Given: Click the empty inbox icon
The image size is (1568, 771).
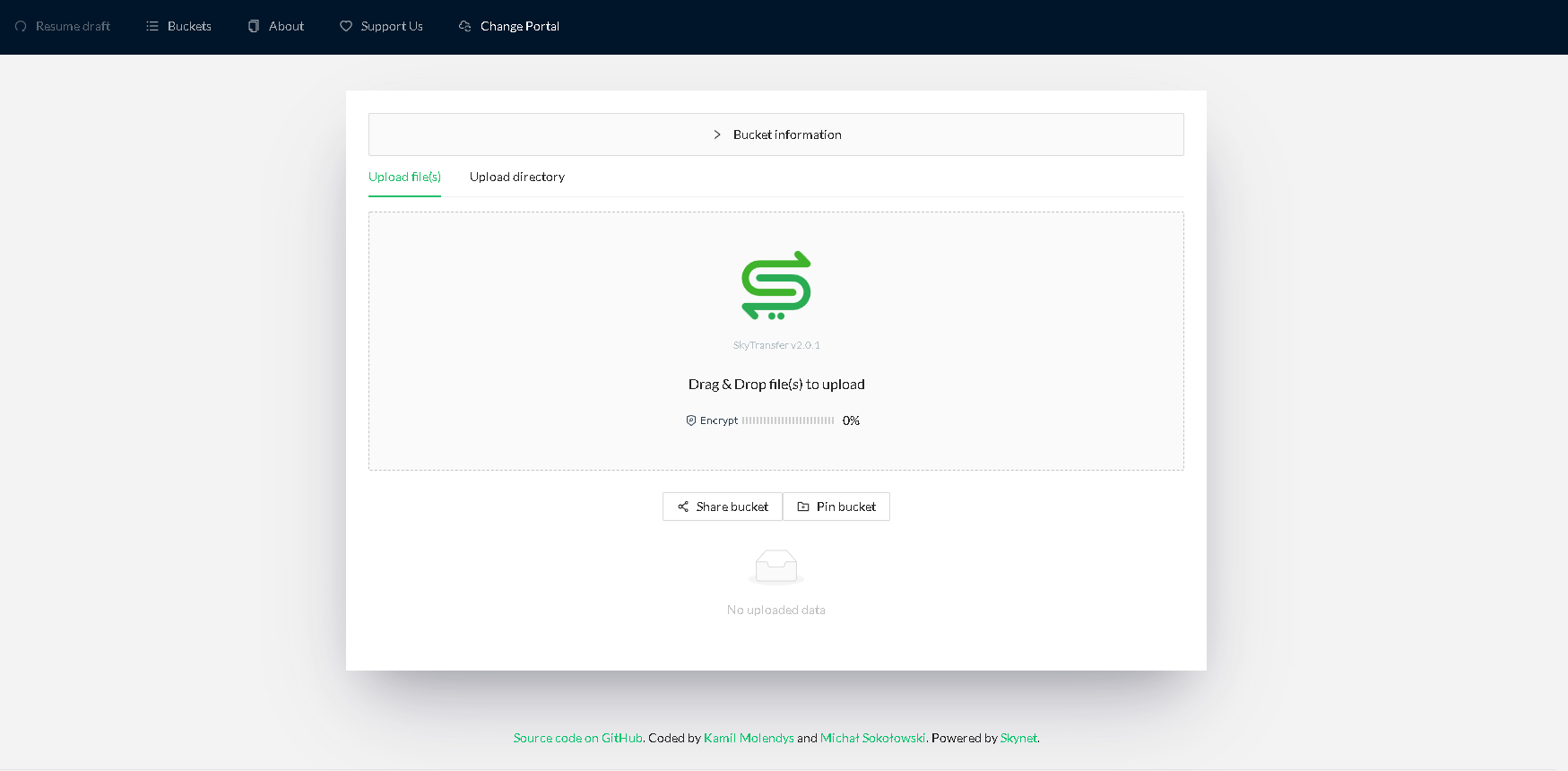Looking at the screenshot, I should coord(776,567).
